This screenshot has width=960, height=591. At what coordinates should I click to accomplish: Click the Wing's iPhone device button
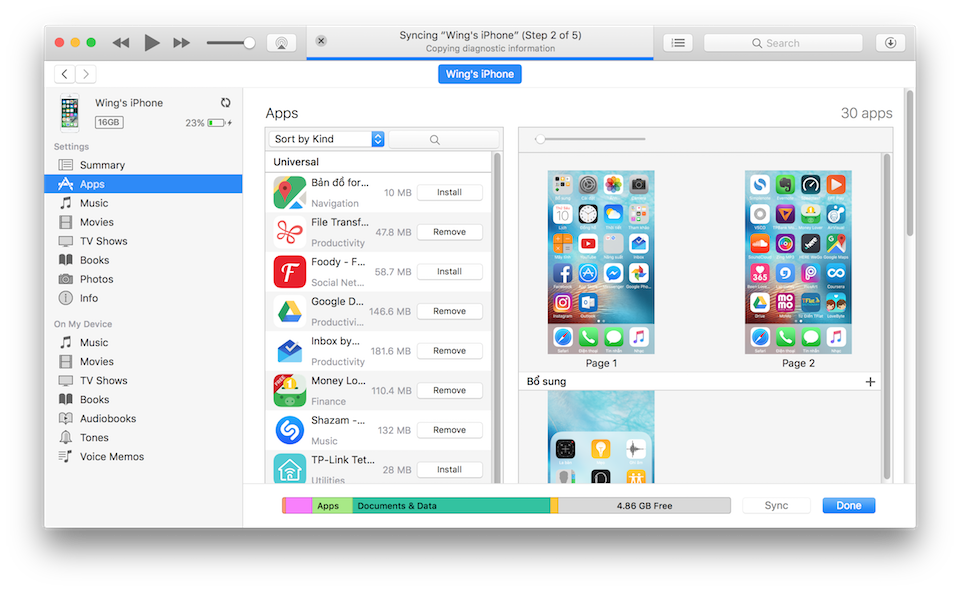[x=480, y=74]
